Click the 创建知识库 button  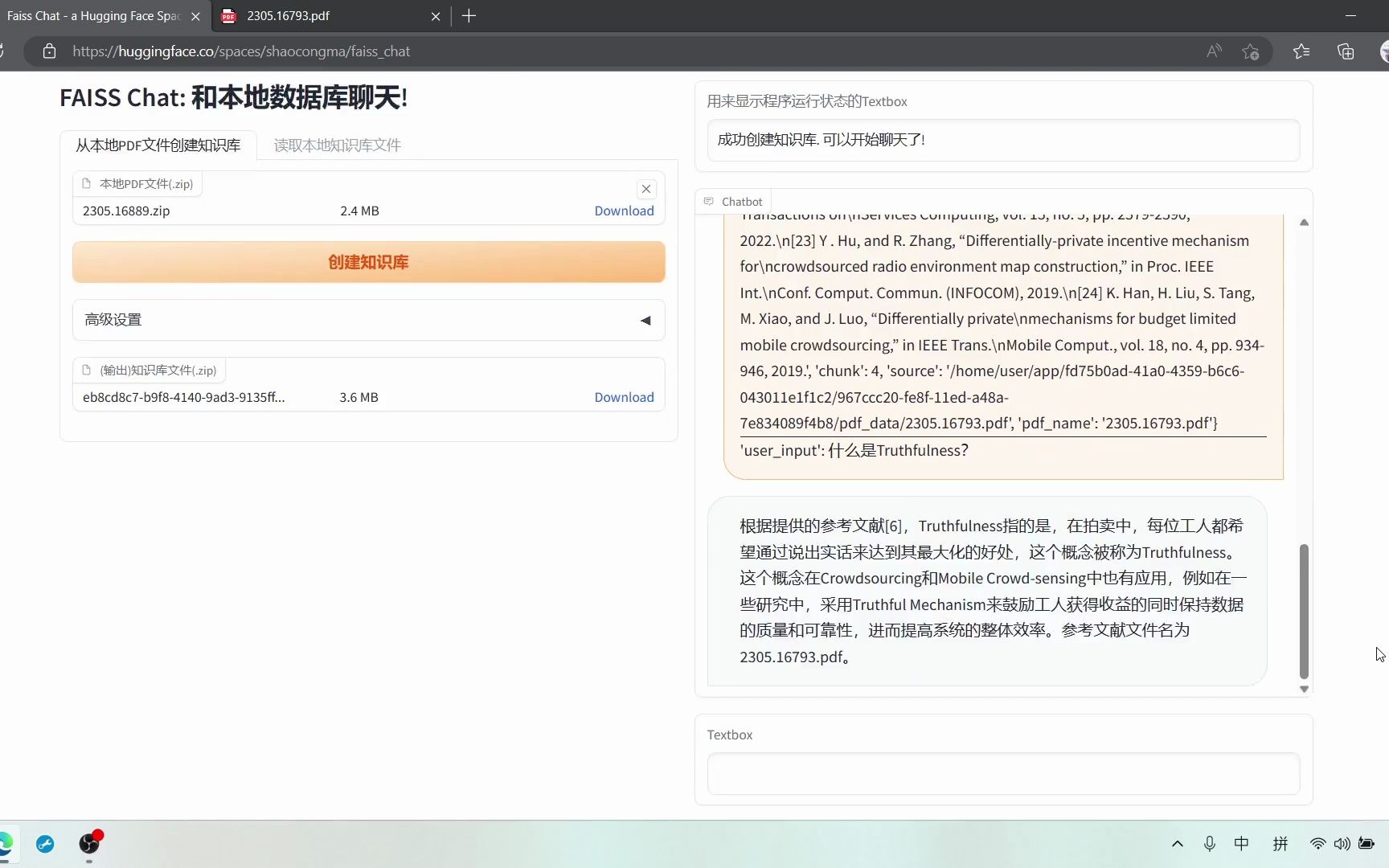369,262
